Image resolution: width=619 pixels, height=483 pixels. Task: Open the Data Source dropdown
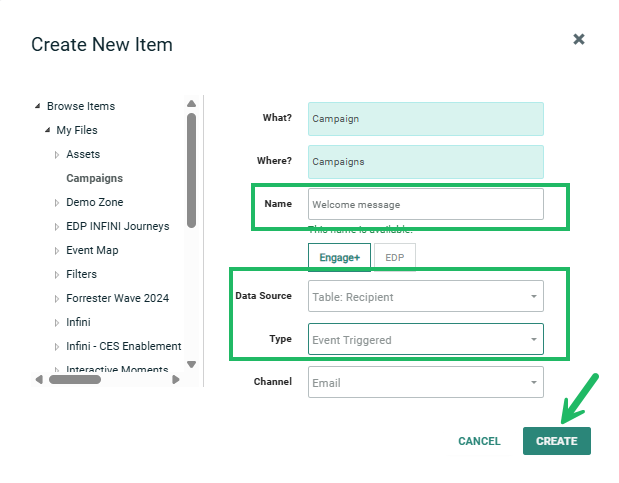pyautogui.click(x=425, y=297)
